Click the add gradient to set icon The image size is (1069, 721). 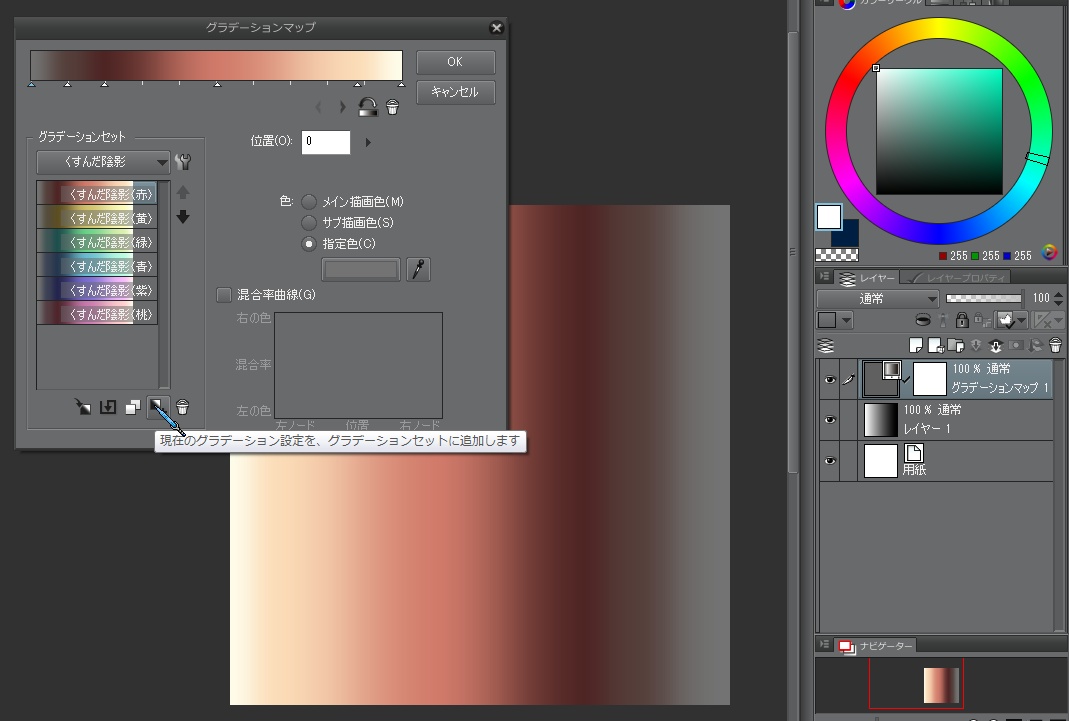coord(157,407)
